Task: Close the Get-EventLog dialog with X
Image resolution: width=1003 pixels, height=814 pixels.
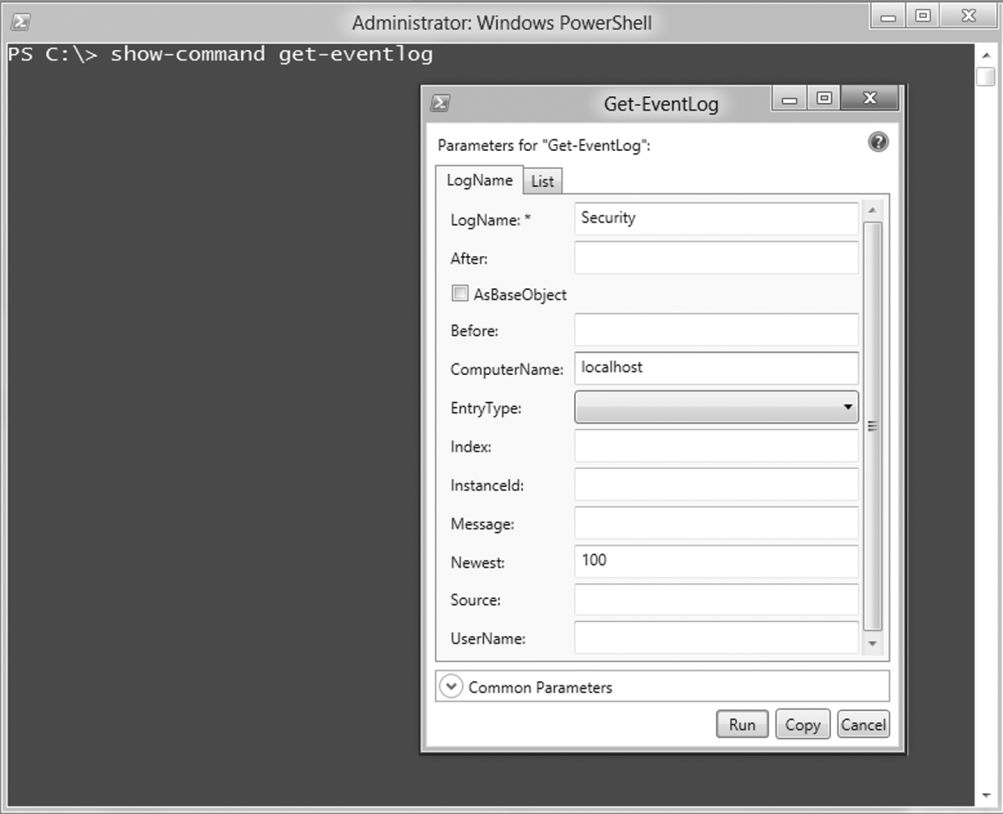Action: 868,99
